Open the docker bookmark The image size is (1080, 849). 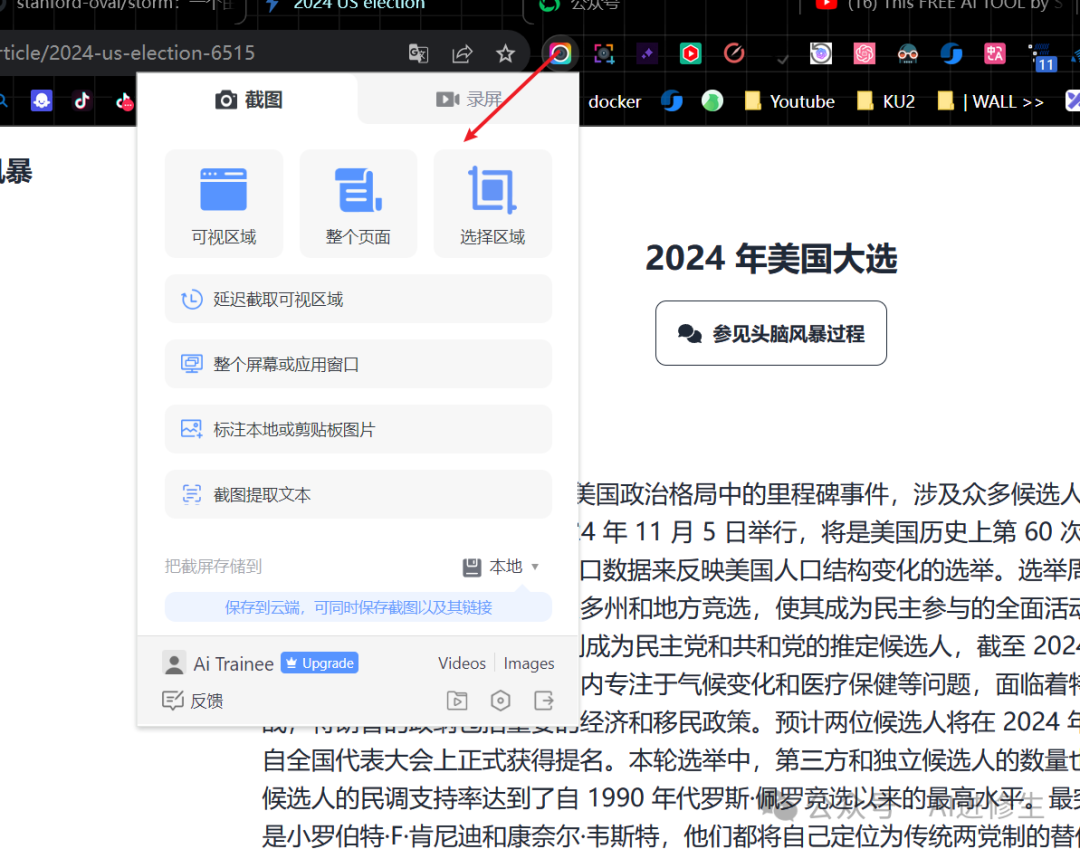pyautogui.click(x=614, y=102)
